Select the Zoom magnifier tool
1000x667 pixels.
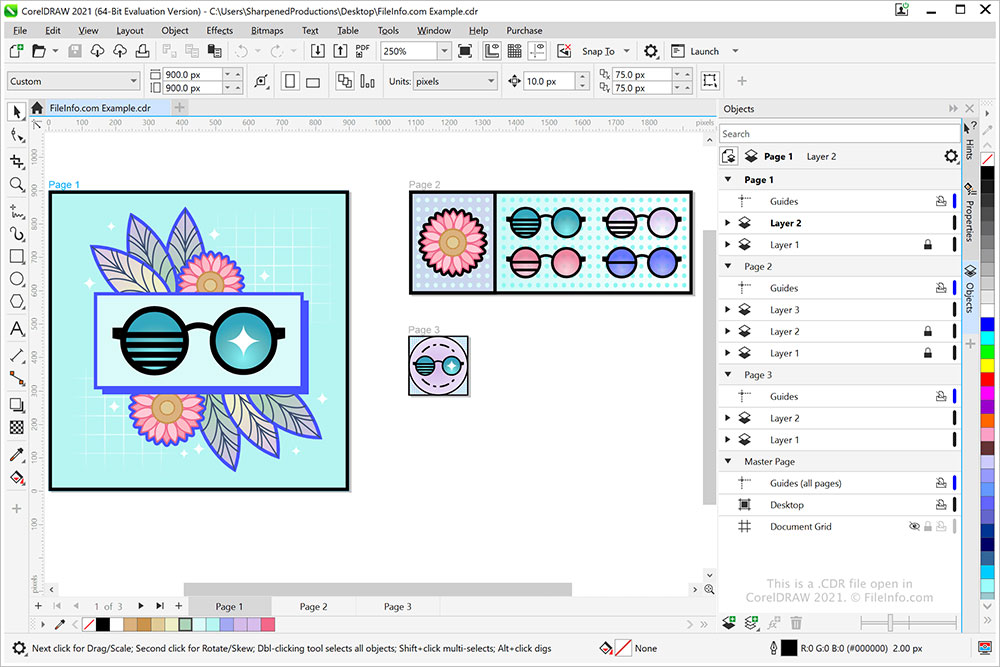coord(16,185)
